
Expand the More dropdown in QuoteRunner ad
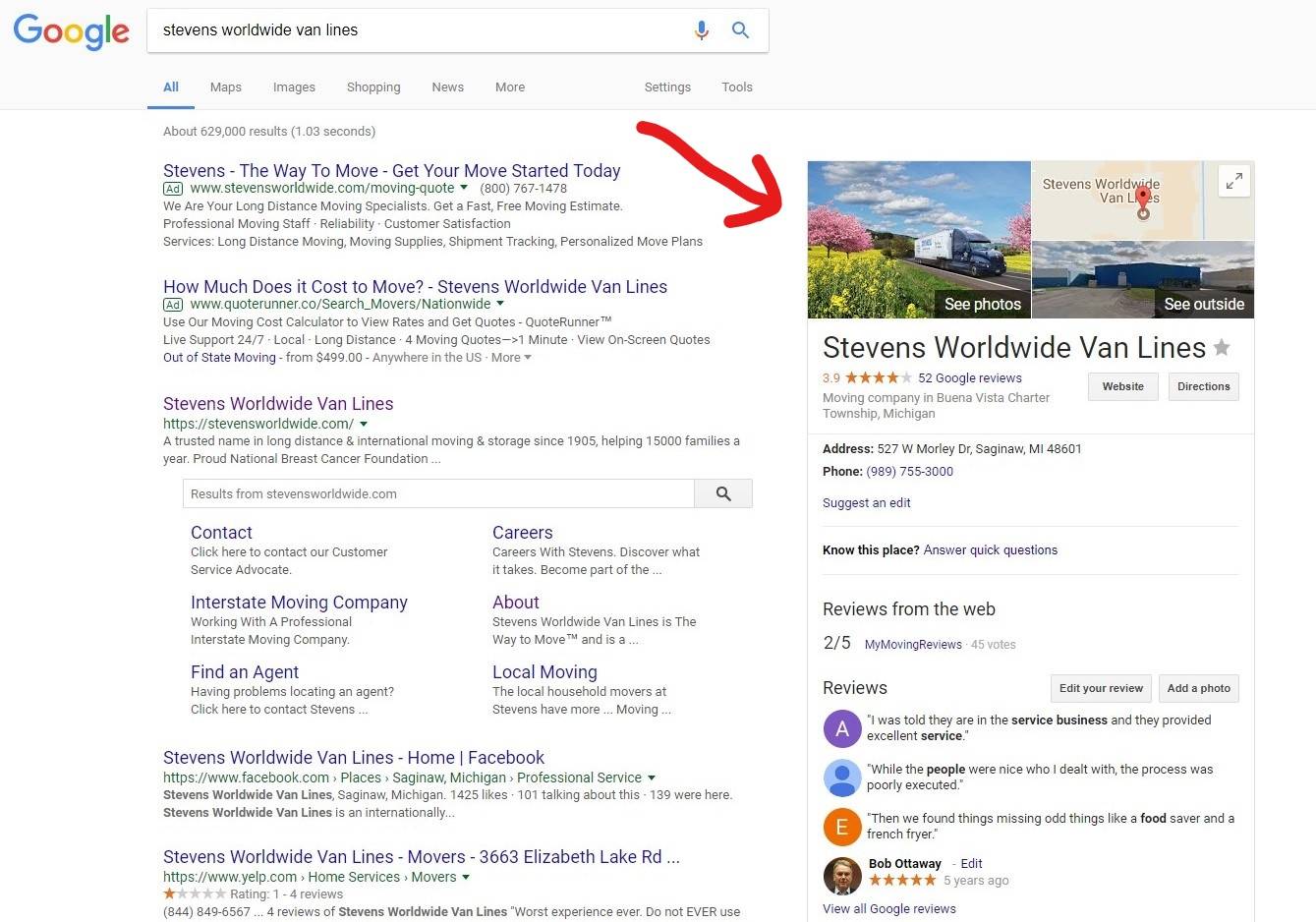511,358
